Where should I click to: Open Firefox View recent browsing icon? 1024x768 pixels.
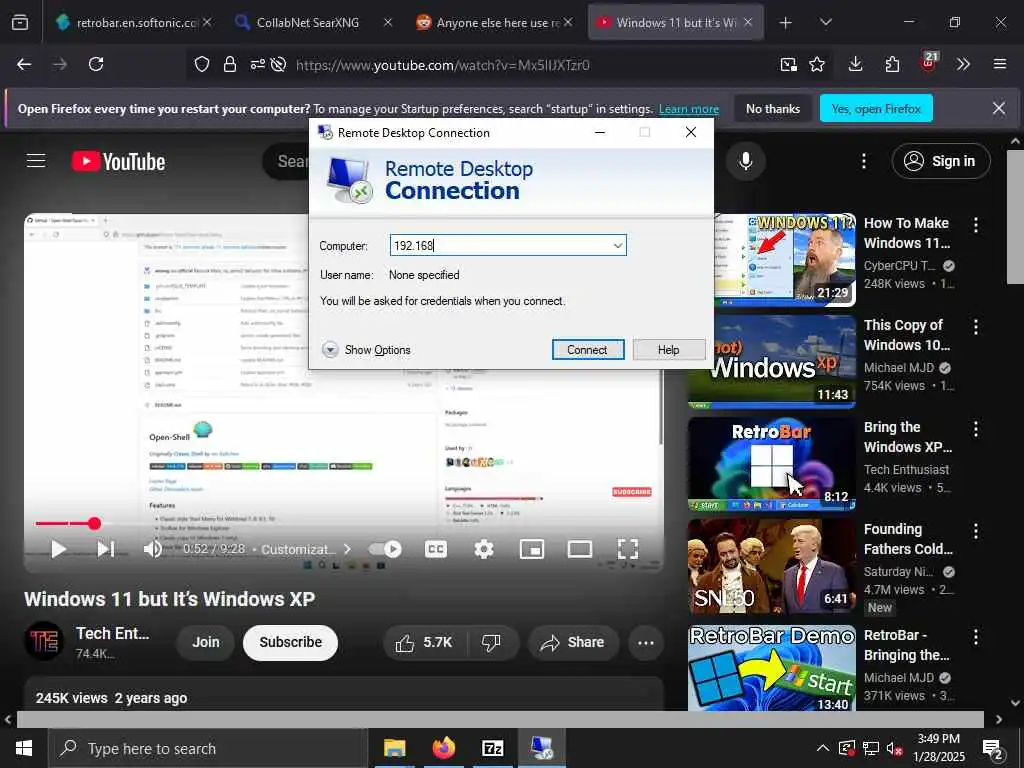[x=20, y=22]
